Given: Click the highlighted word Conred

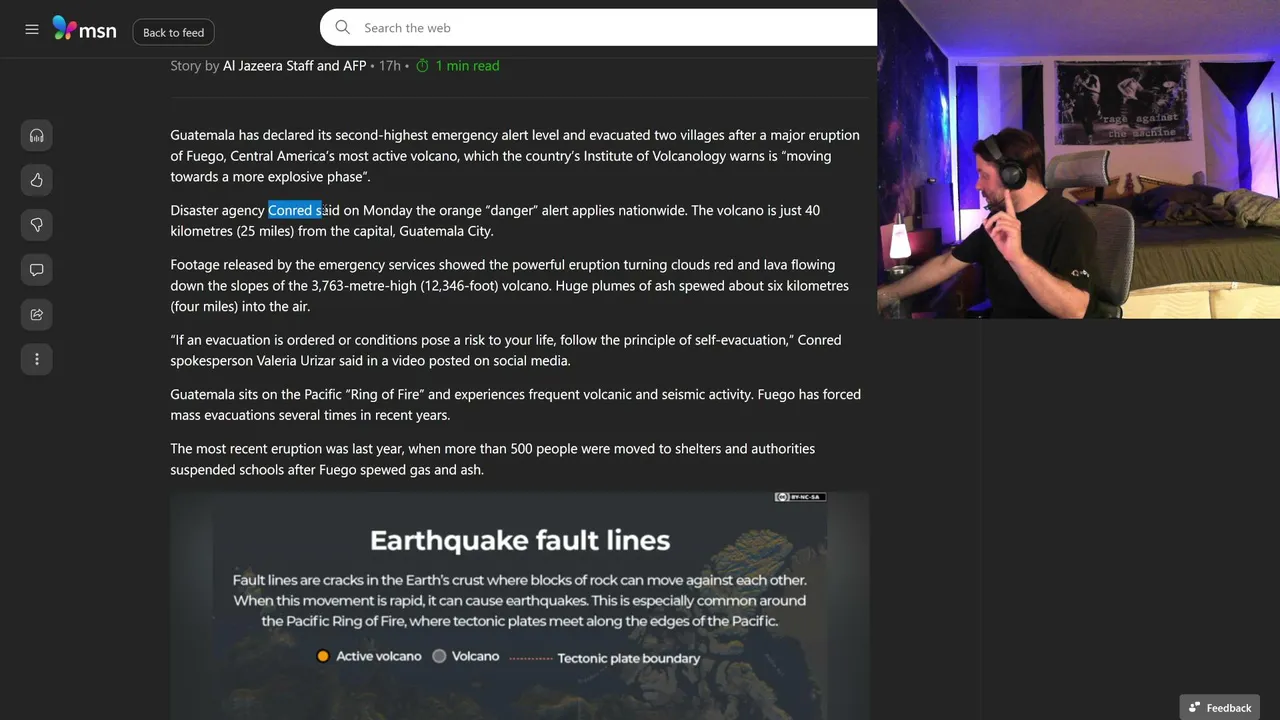Looking at the screenshot, I should click(290, 210).
